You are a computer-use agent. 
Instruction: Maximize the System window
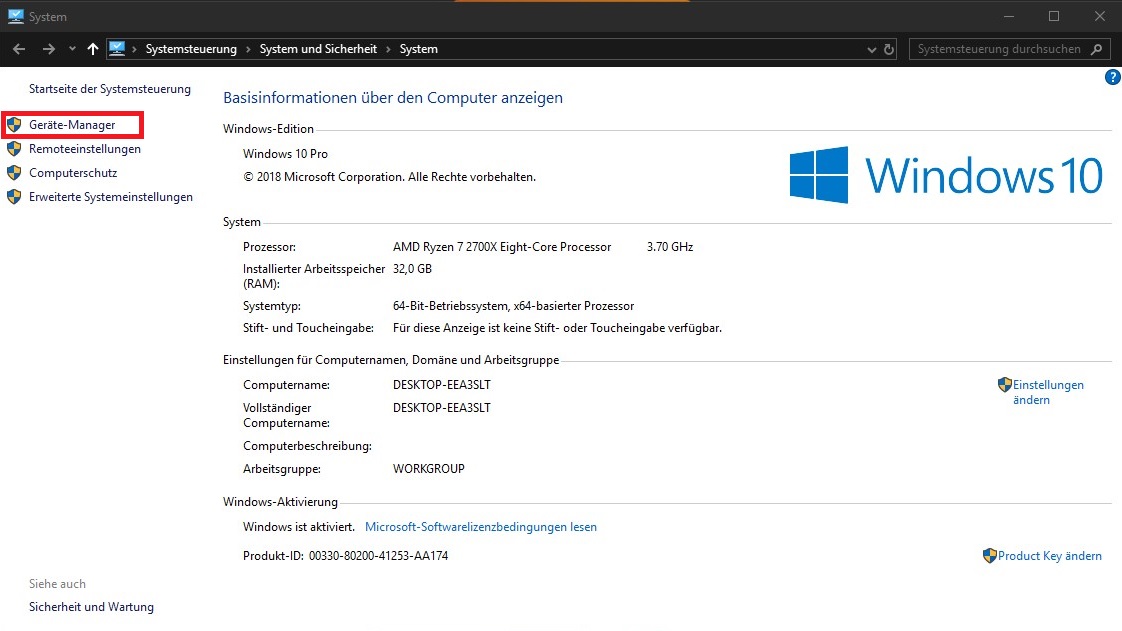(x=1054, y=16)
